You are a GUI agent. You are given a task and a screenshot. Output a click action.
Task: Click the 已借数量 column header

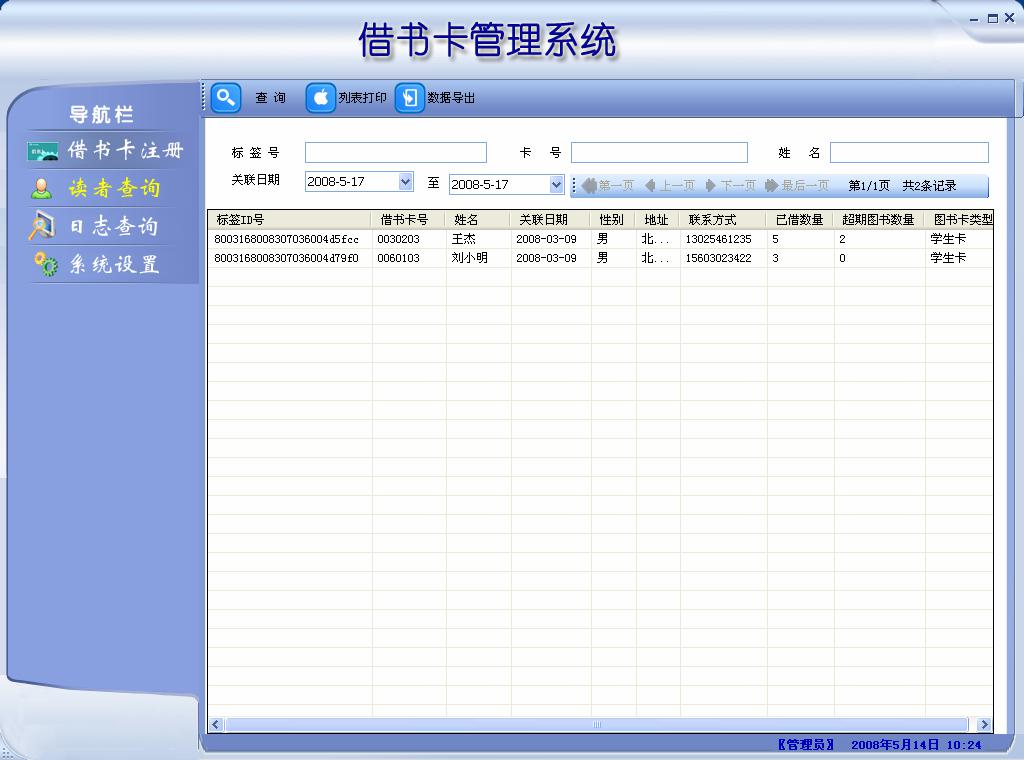800,220
